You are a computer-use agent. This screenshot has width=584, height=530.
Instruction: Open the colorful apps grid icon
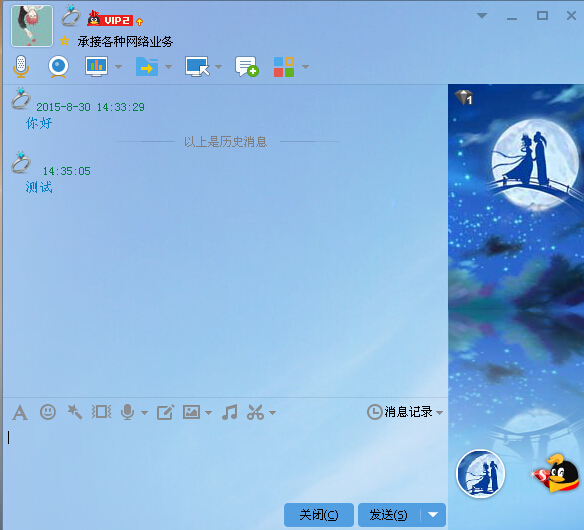coord(284,67)
